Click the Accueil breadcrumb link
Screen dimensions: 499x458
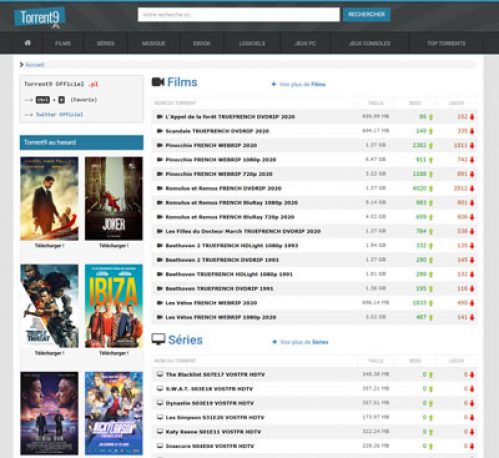(35, 65)
